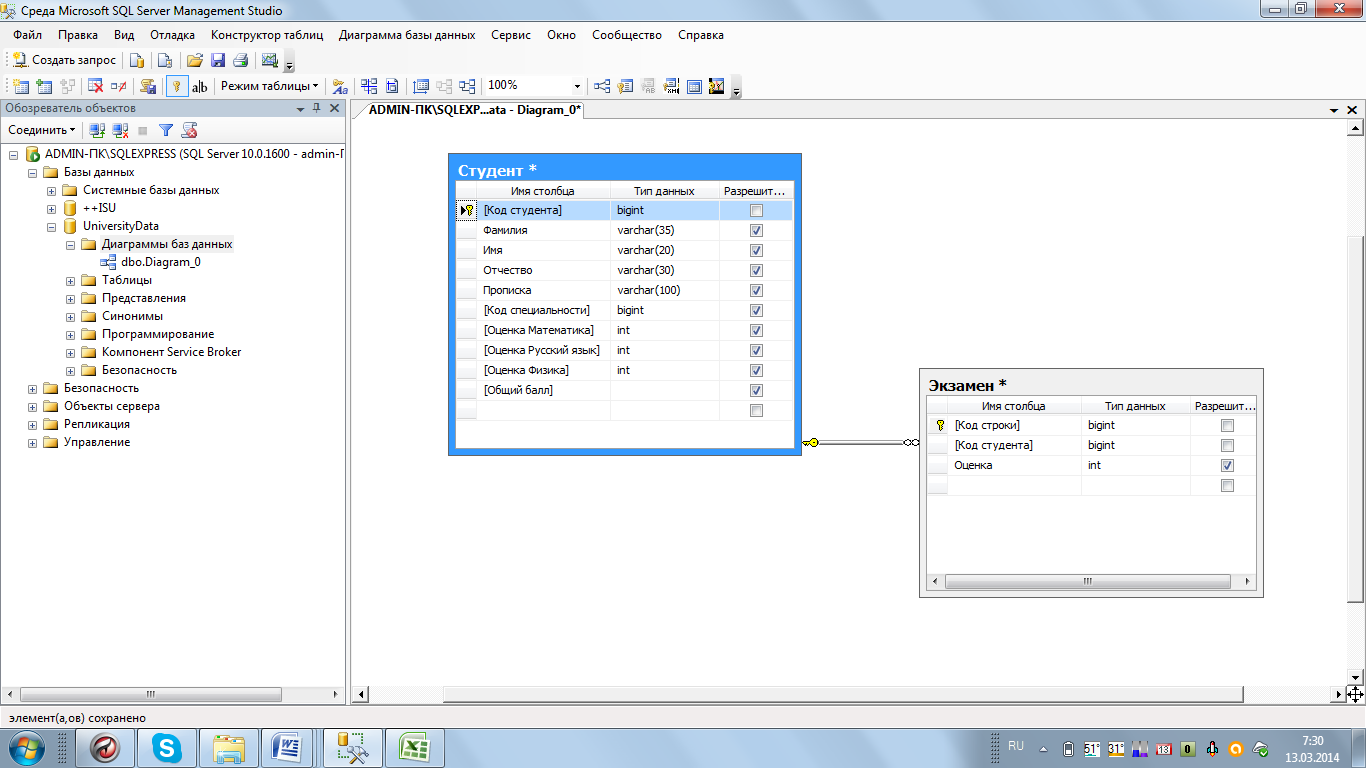Image resolution: width=1366 pixels, height=768 pixels.
Task: Expand the ++ISU database node
Action: pyautogui.click(x=51, y=209)
